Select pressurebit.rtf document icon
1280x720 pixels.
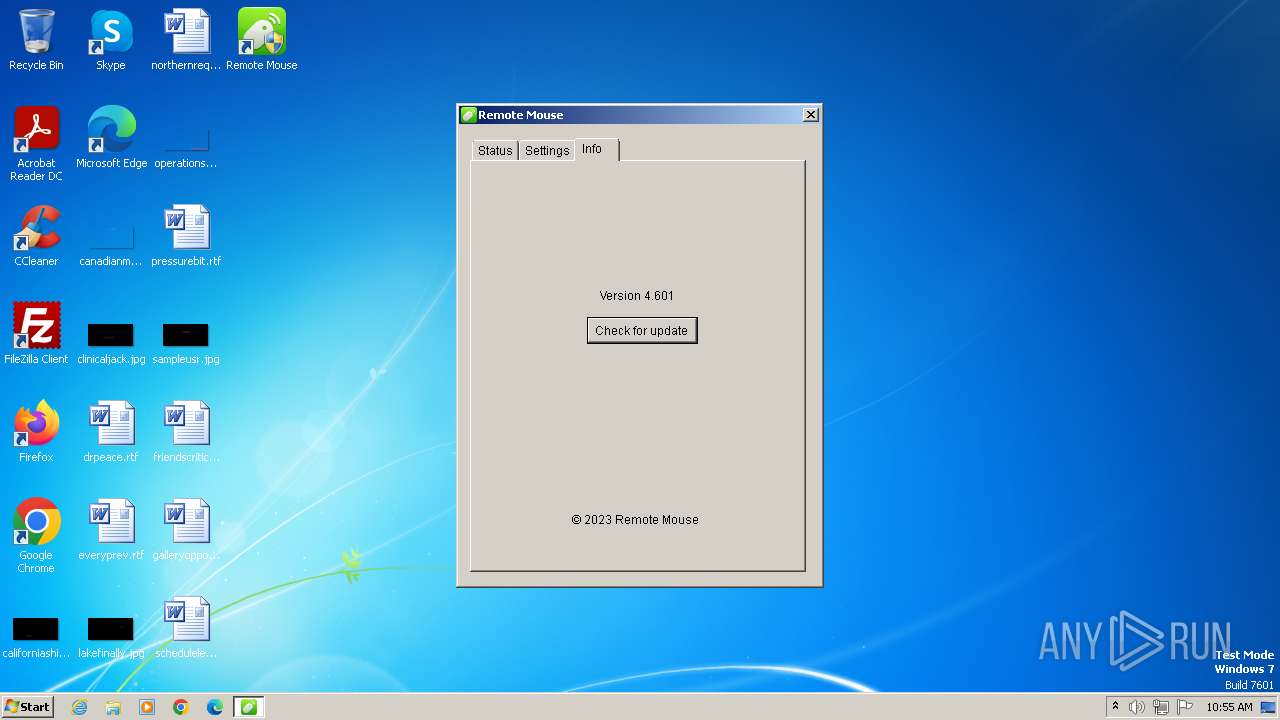coord(186,236)
